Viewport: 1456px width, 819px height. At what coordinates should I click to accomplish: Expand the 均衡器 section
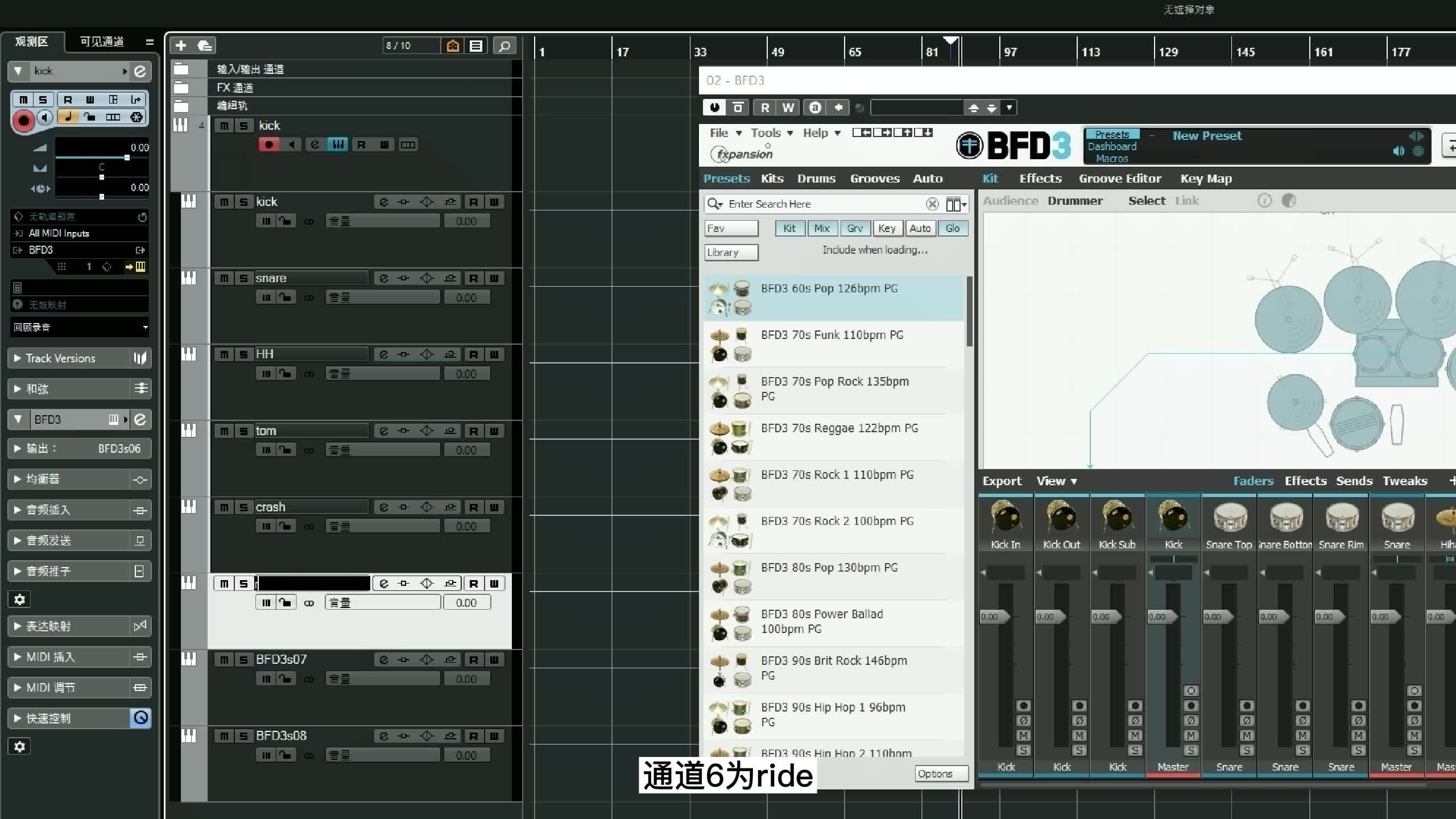click(x=17, y=479)
